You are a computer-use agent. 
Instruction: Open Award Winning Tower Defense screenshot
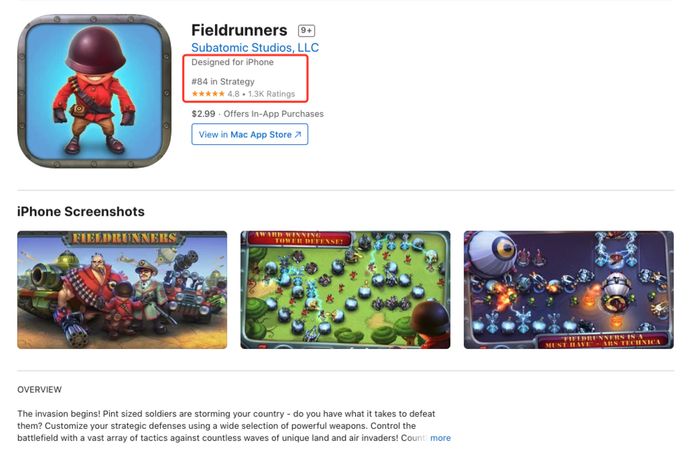[345, 290]
